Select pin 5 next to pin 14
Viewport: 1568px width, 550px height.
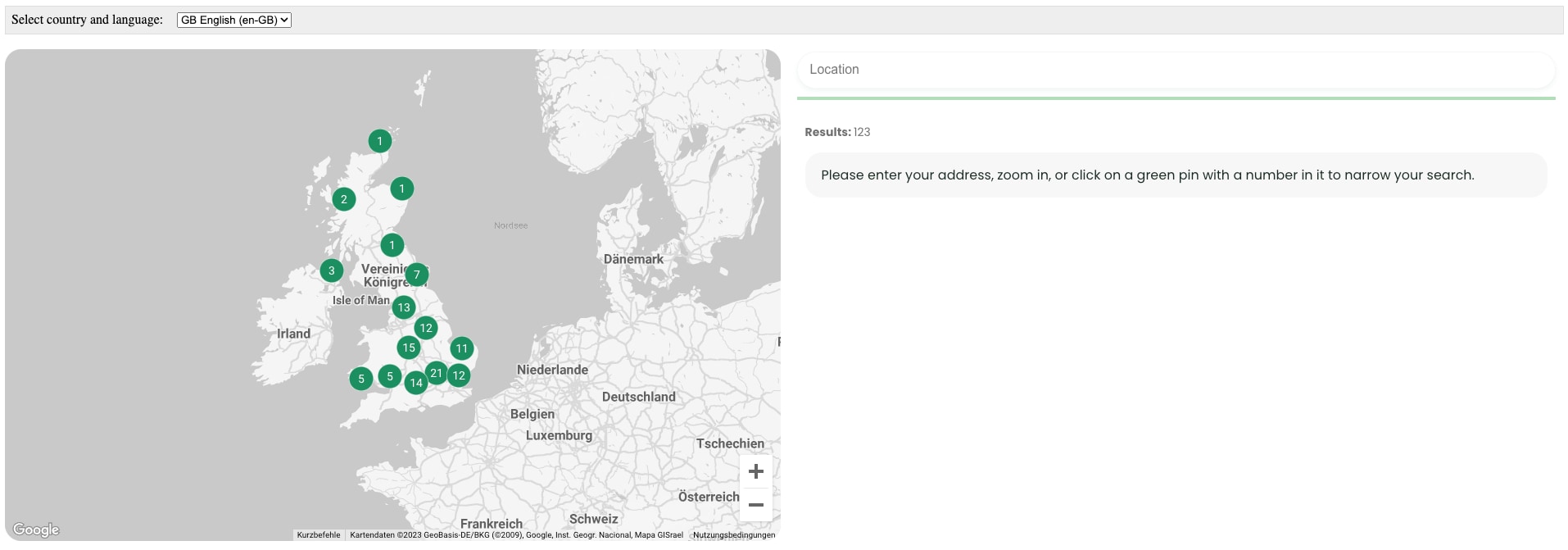coord(390,377)
